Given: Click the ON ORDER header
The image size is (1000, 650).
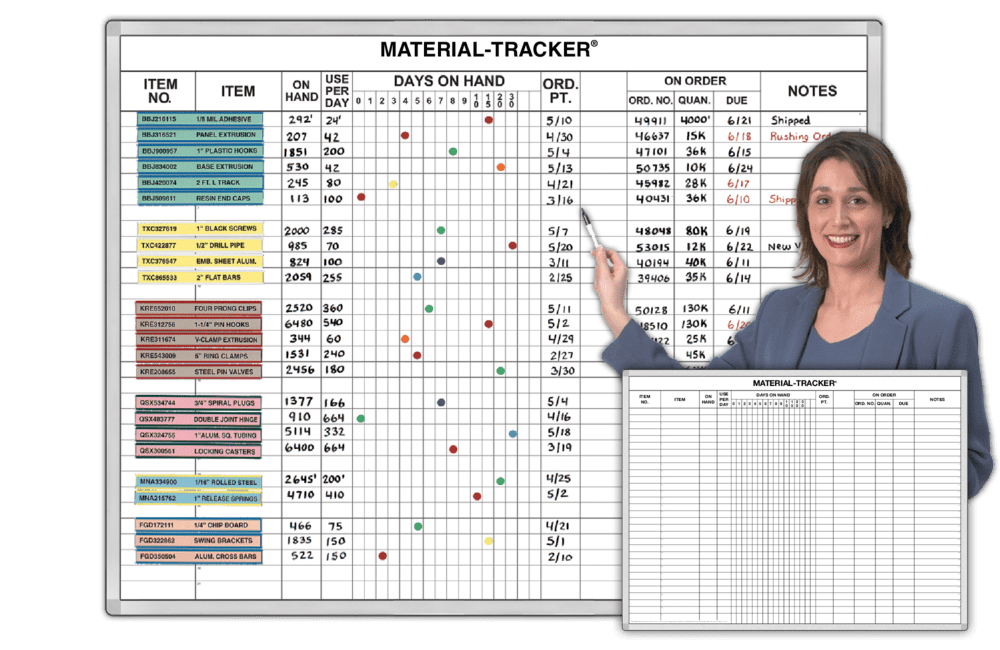Looking at the screenshot, I should pos(695,80).
